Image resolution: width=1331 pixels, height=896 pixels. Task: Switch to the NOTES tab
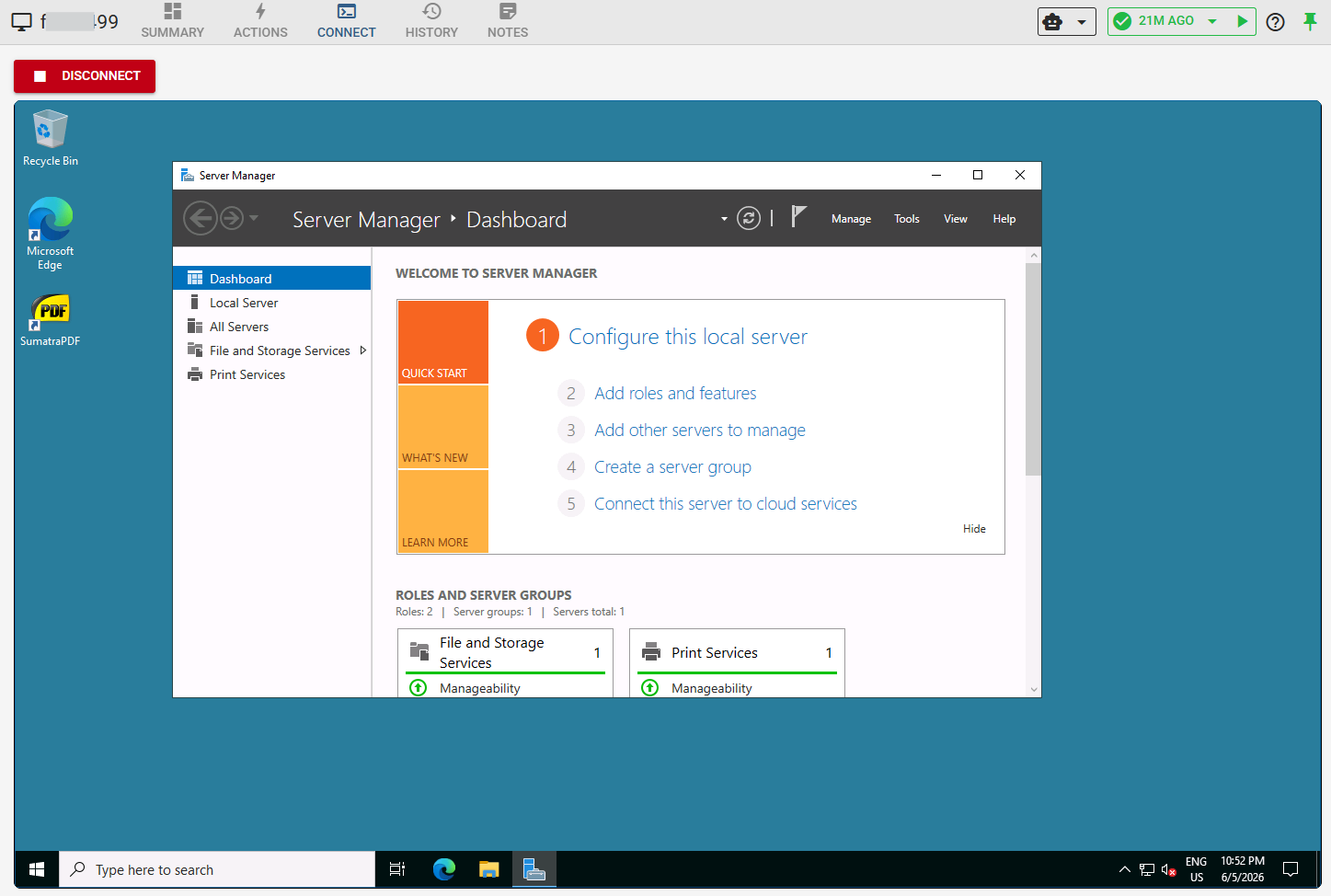[x=508, y=21]
